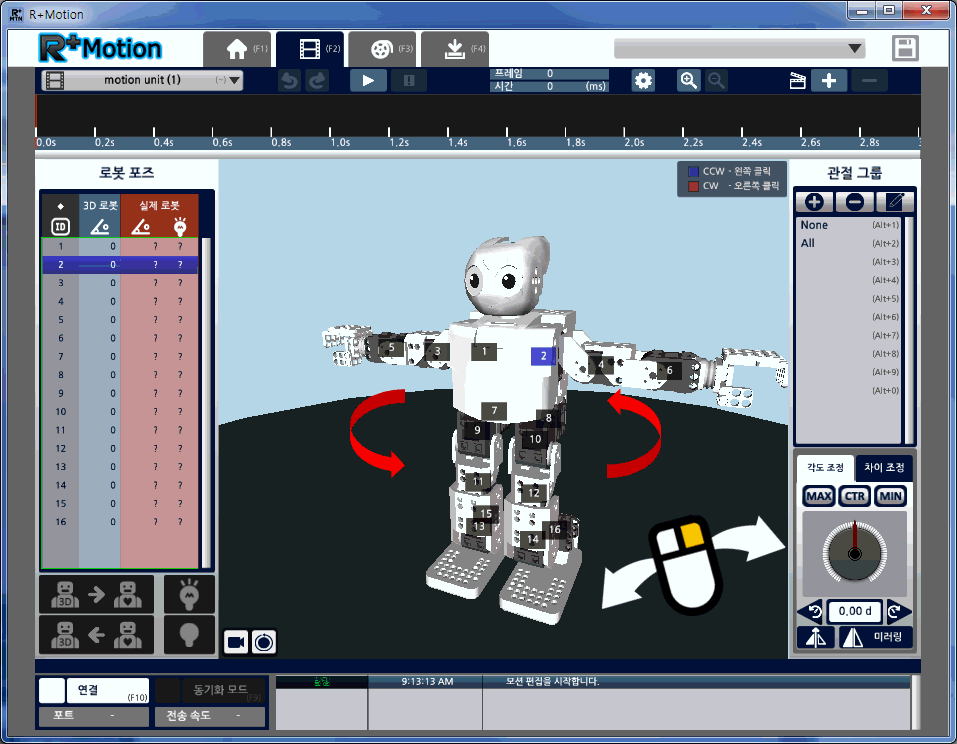This screenshot has height=744, width=957.
Task: Select the All joint group
Action: (808, 243)
